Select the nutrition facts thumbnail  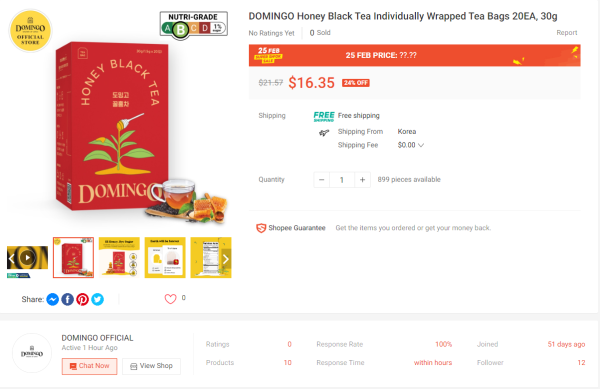[x=211, y=257]
